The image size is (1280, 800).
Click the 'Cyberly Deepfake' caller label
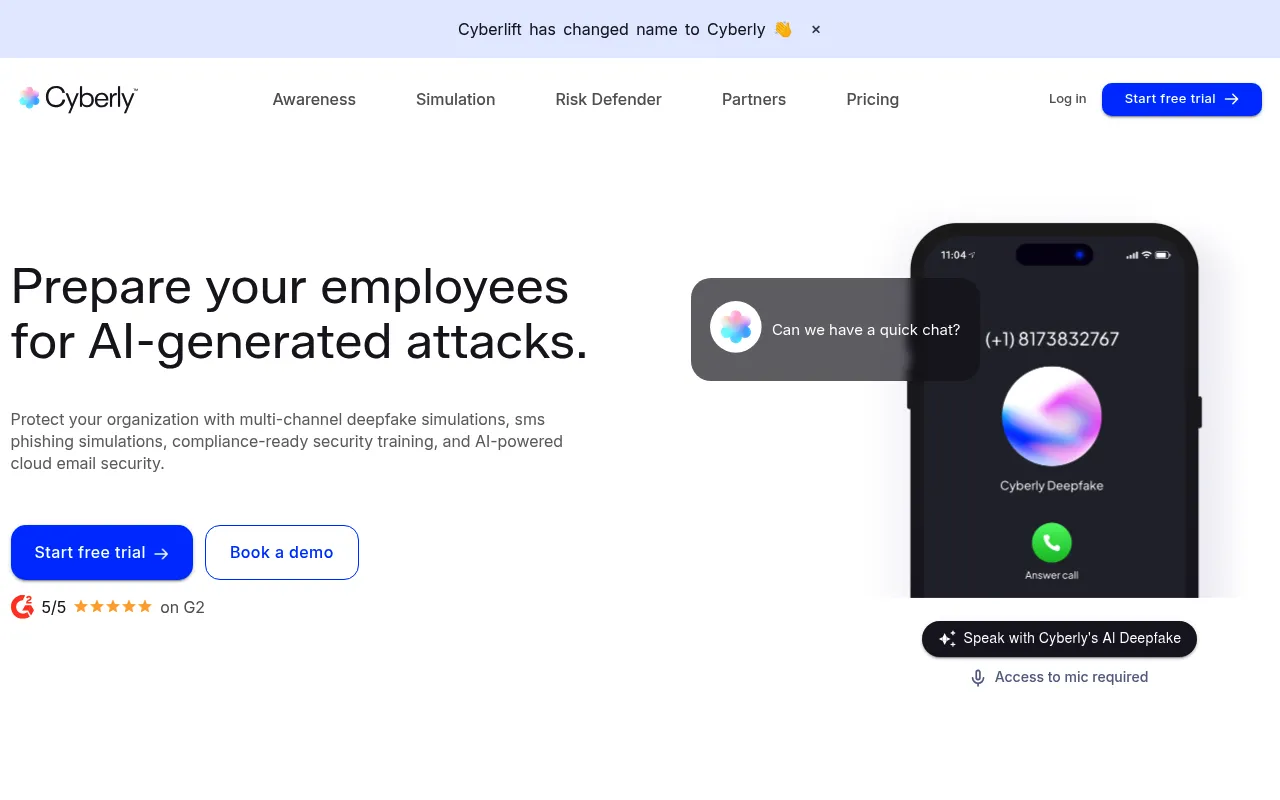(1052, 486)
